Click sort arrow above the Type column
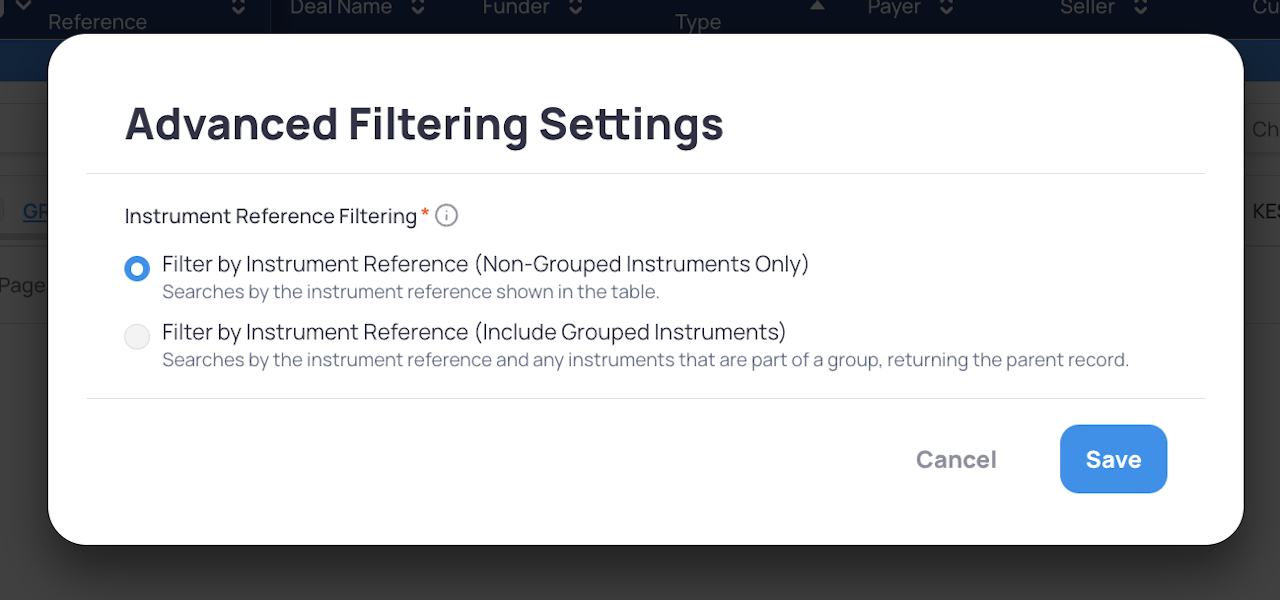The image size is (1280, 600). tap(817, 7)
